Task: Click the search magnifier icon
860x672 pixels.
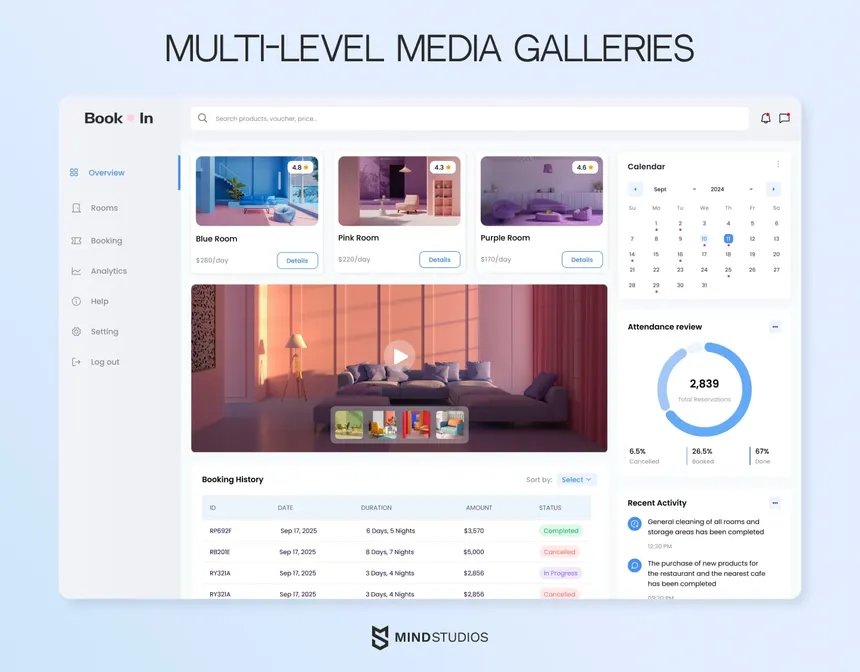Action: coord(202,118)
